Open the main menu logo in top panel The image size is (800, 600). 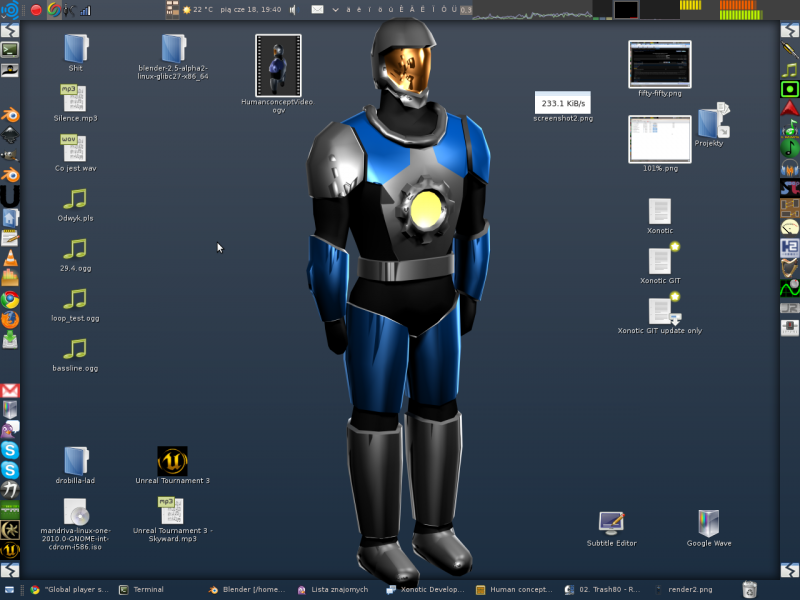[10, 10]
